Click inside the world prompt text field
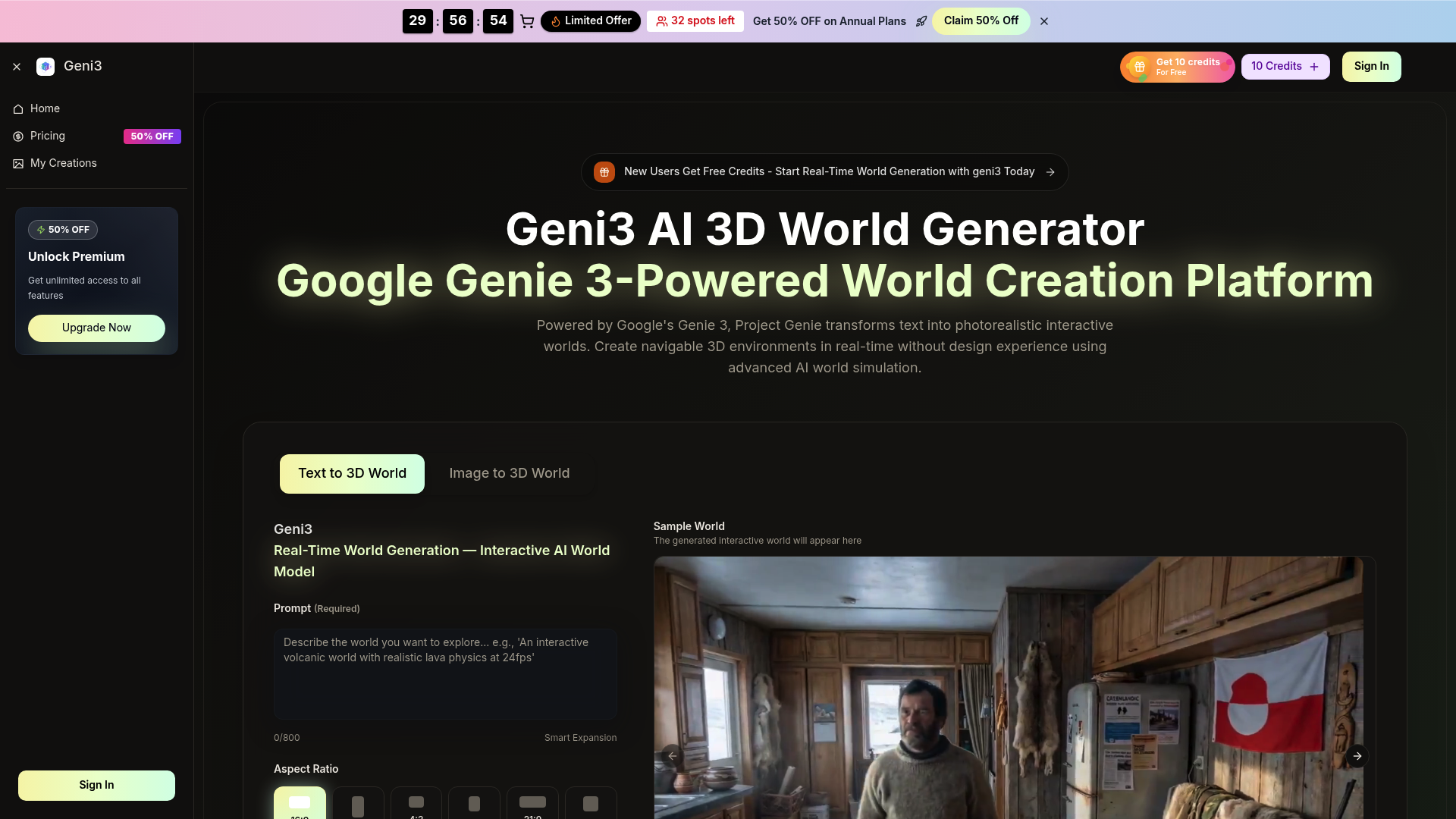Screen dimensions: 1456x819 click(x=444, y=673)
